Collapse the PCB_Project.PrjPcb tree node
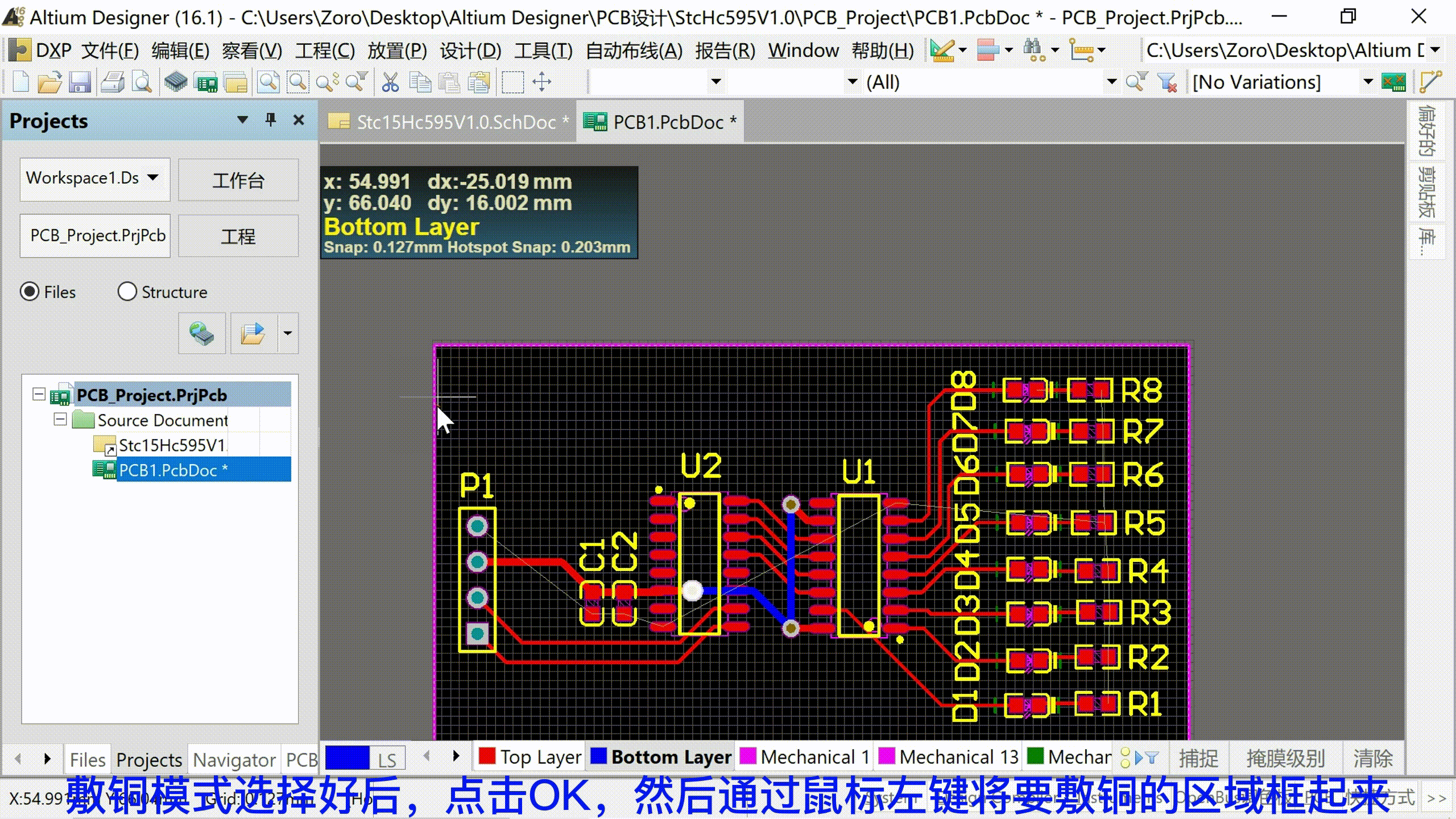The image size is (1456, 819). 39,394
